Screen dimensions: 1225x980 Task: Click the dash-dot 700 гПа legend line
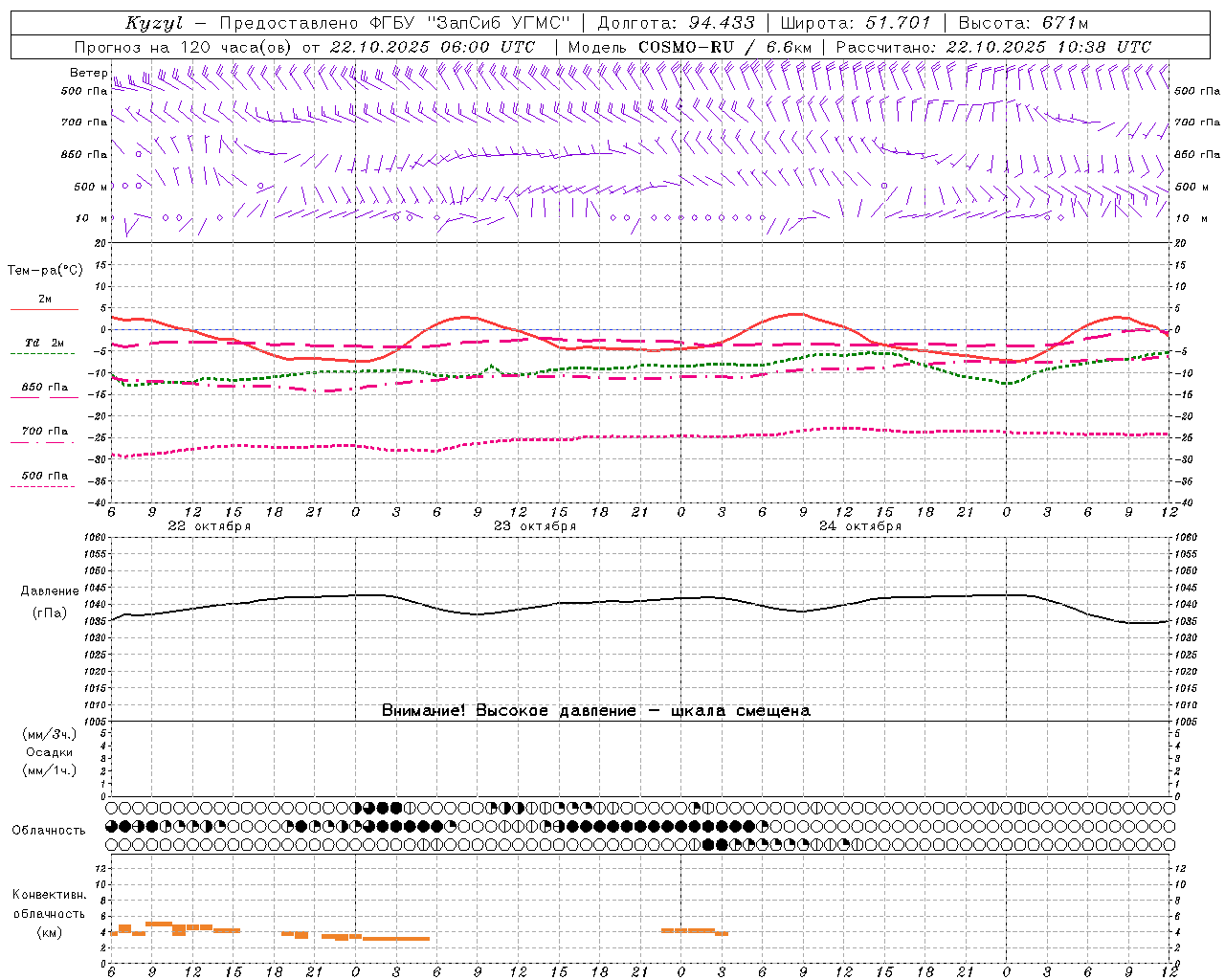[44, 442]
